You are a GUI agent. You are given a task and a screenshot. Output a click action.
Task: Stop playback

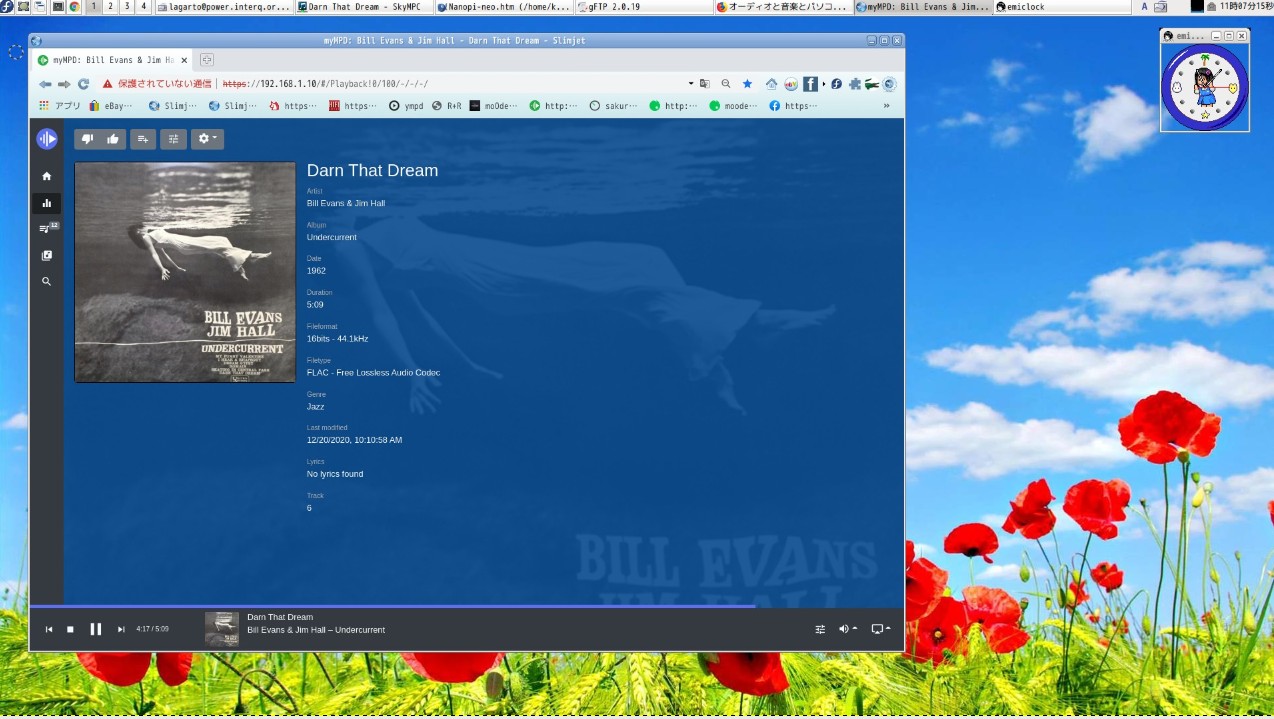pyautogui.click(x=70, y=629)
